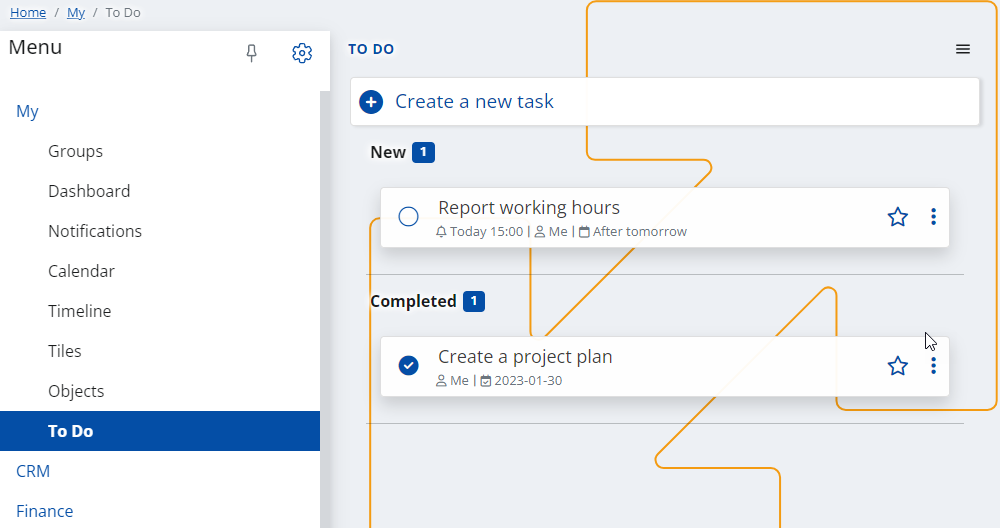Click the My breadcrumb link

[x=76, y=13]
